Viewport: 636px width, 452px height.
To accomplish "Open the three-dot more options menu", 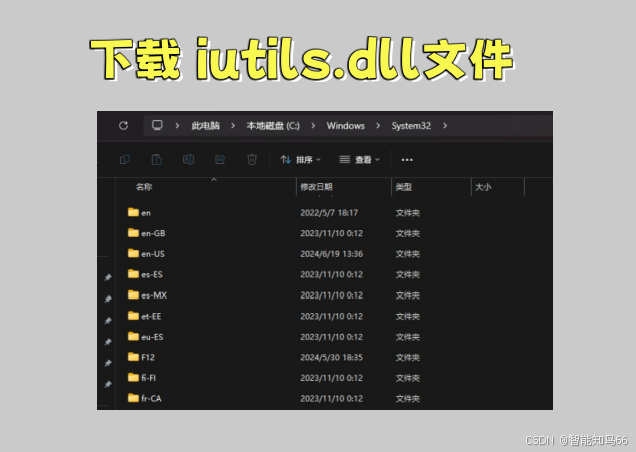I will [x=407, y=160].
